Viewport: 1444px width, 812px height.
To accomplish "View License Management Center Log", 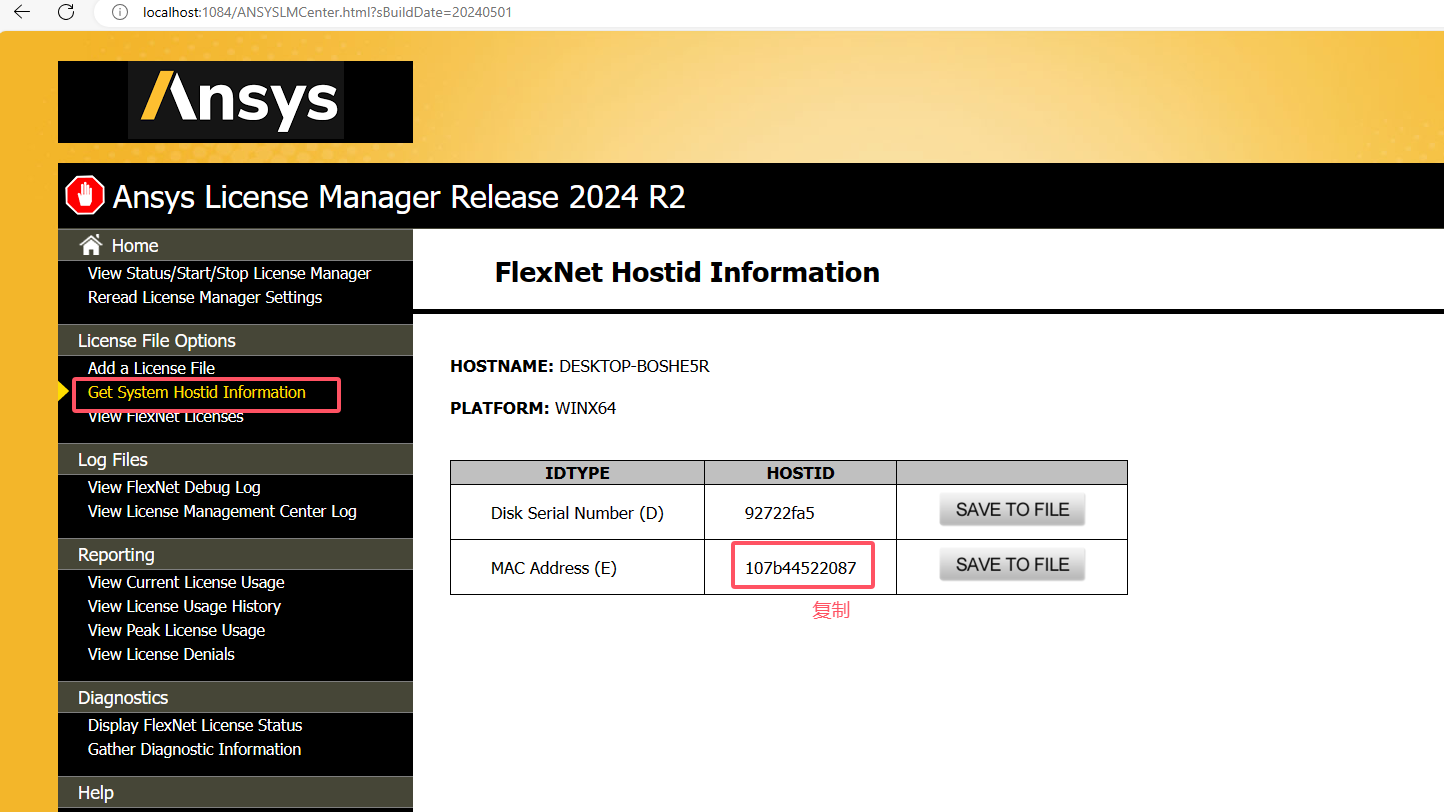I will pos(221,511).
